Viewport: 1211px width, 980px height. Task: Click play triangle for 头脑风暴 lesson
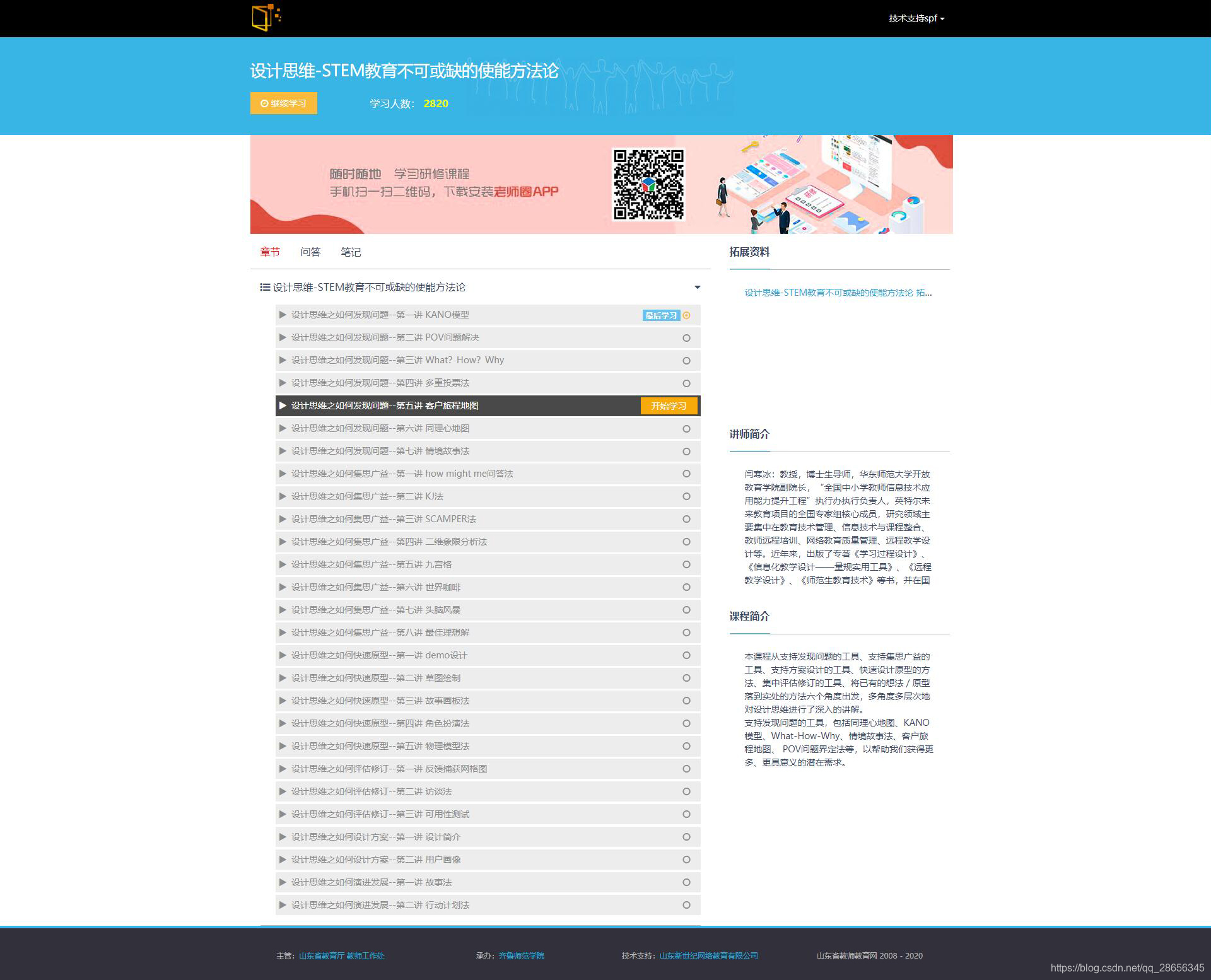(283, 610)
